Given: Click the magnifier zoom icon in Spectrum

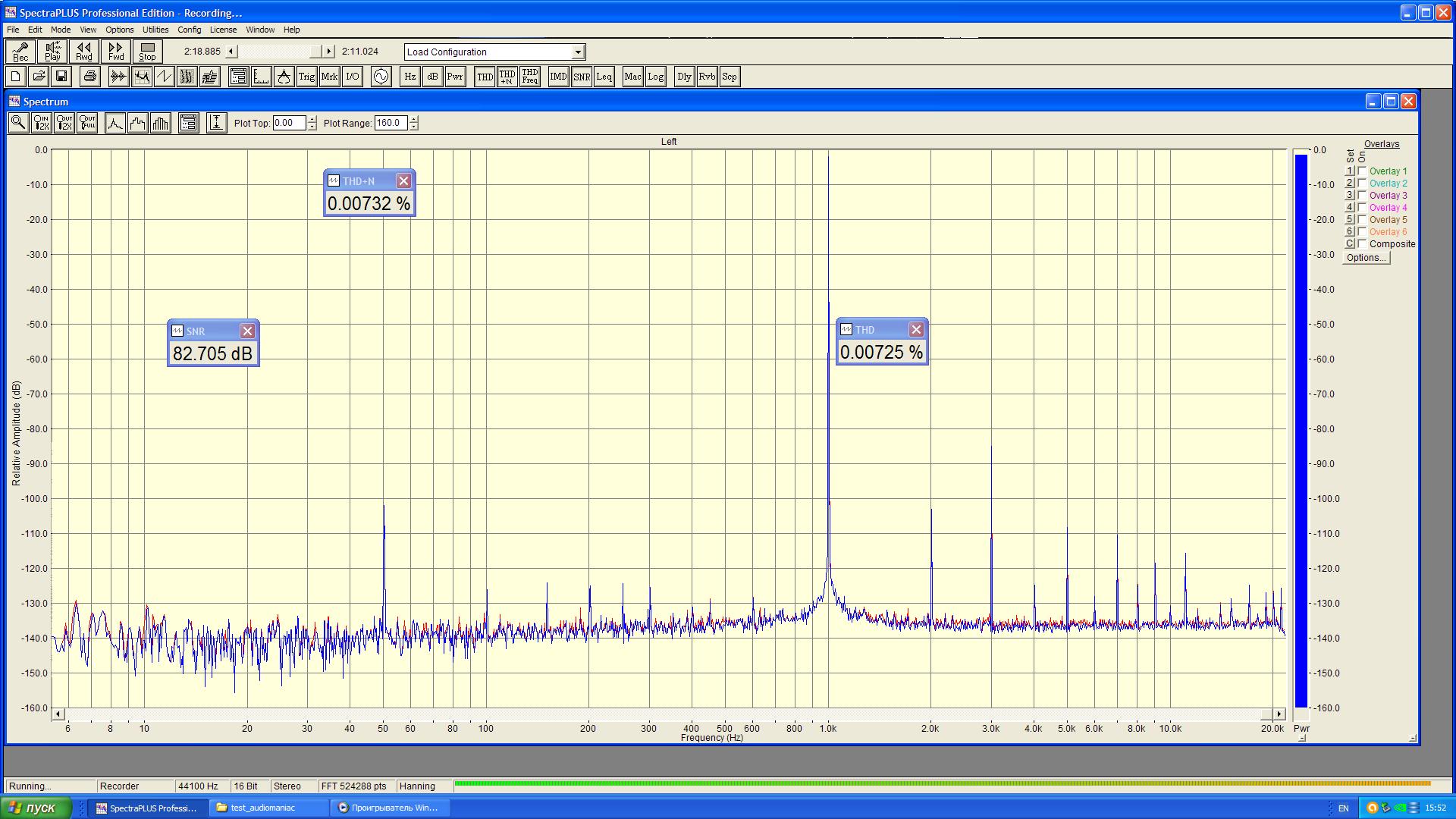Looking at the screenshot, I should click(x=18, y=123).
